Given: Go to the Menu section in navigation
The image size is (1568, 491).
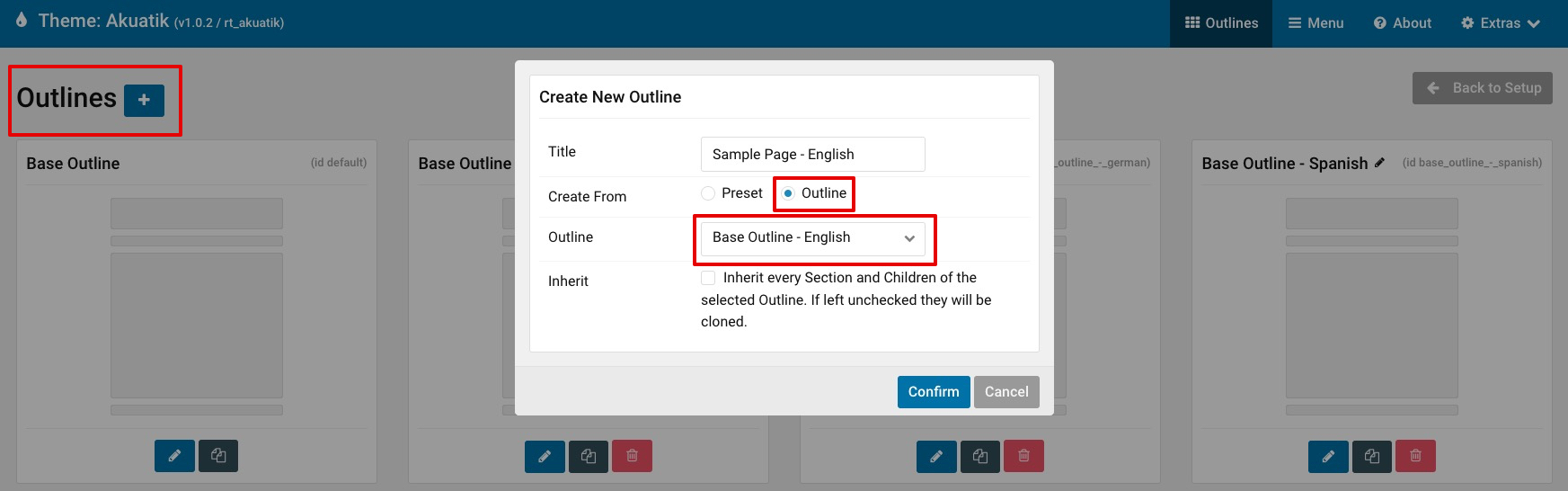Looking at the screenshot, I should [1316, 23].
